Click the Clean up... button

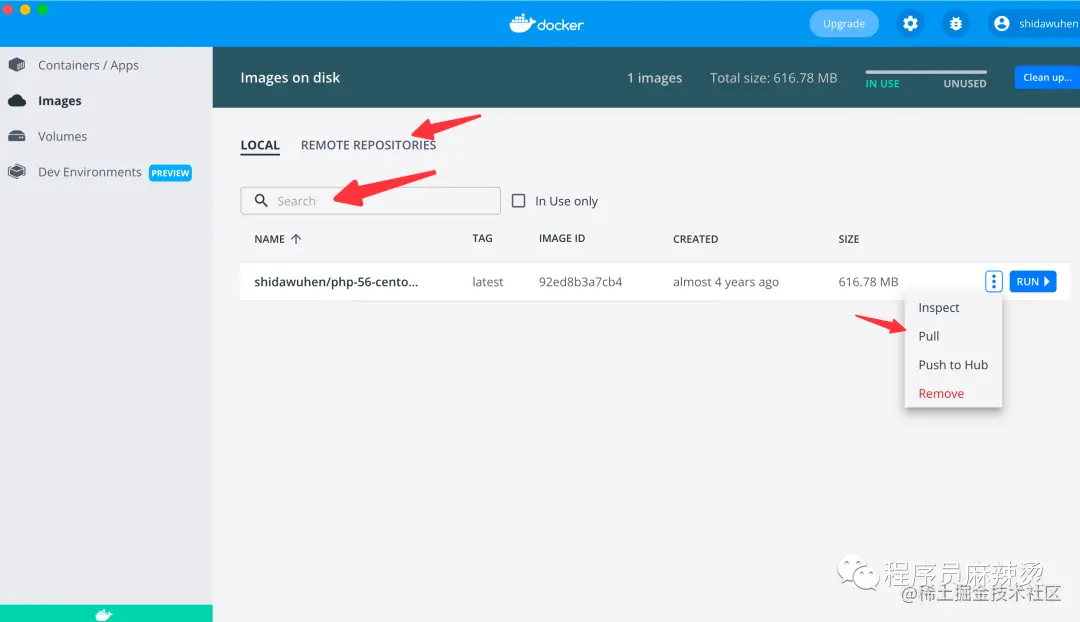(1047, 77)
